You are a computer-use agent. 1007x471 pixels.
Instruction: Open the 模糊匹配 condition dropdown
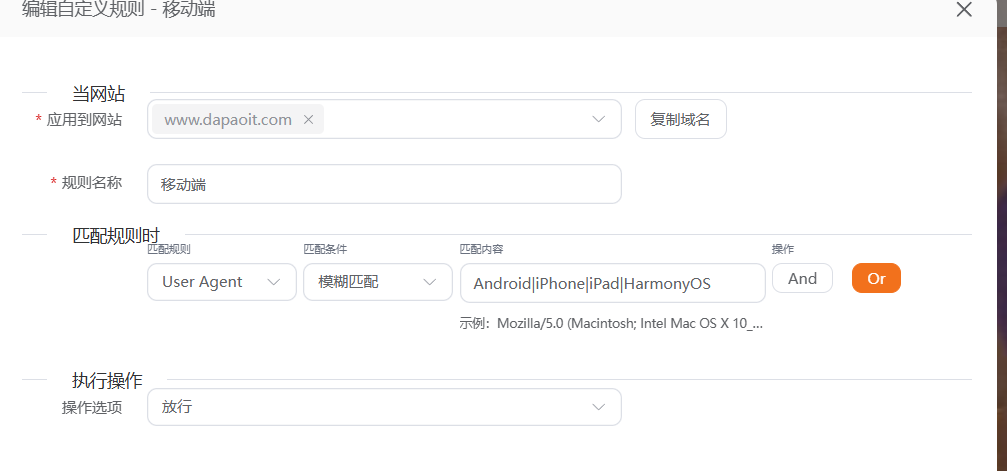point(378,281)
